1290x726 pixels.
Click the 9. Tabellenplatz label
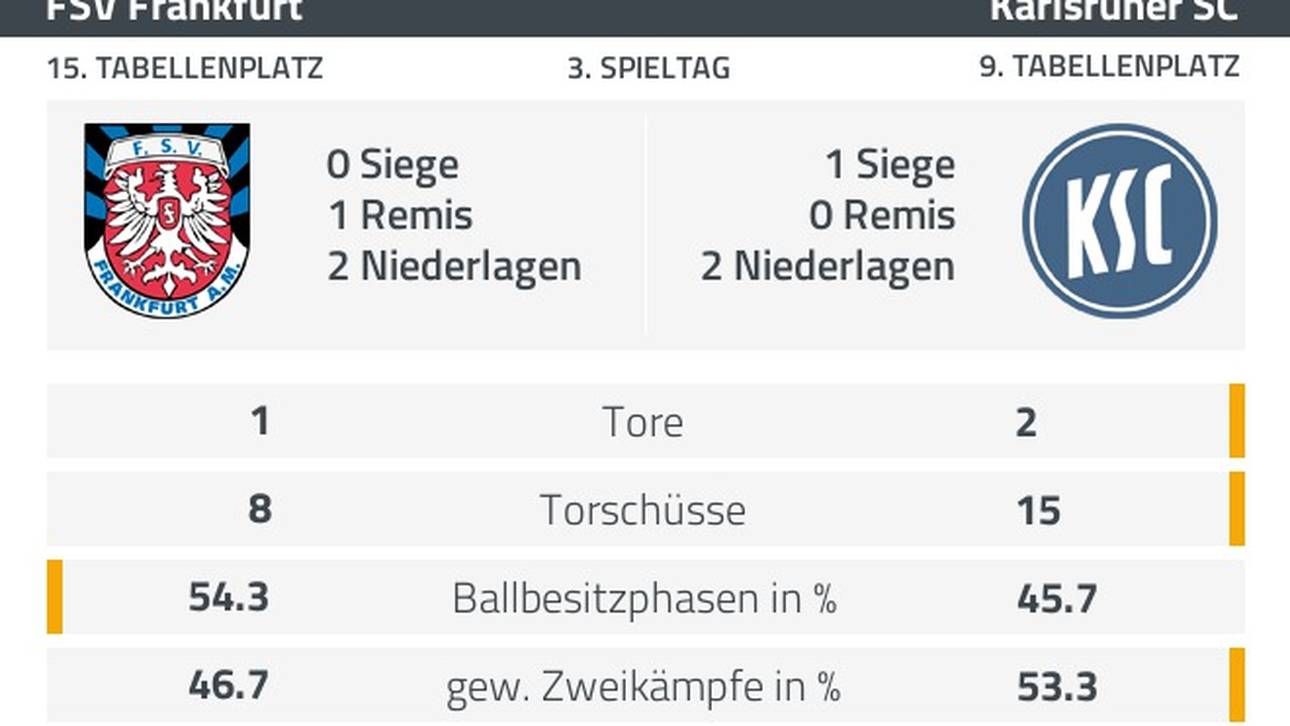coord(1109,67)
